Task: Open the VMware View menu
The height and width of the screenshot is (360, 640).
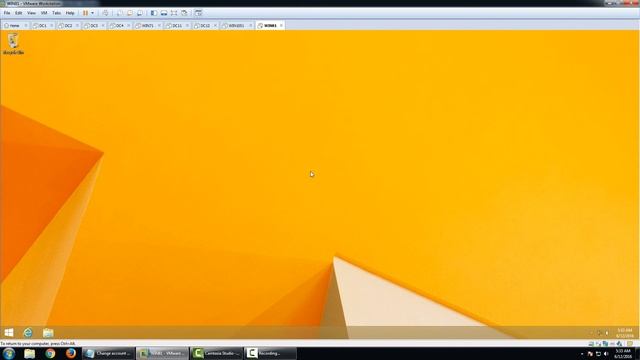Action: coord(31,13)
